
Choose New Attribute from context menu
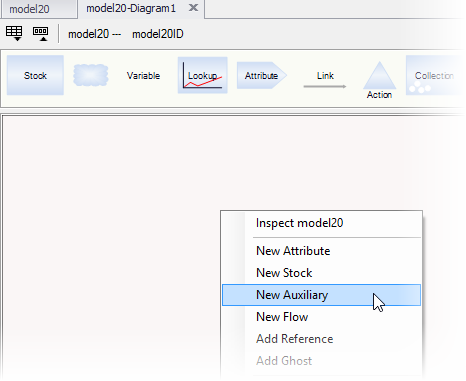pos(321,251)
